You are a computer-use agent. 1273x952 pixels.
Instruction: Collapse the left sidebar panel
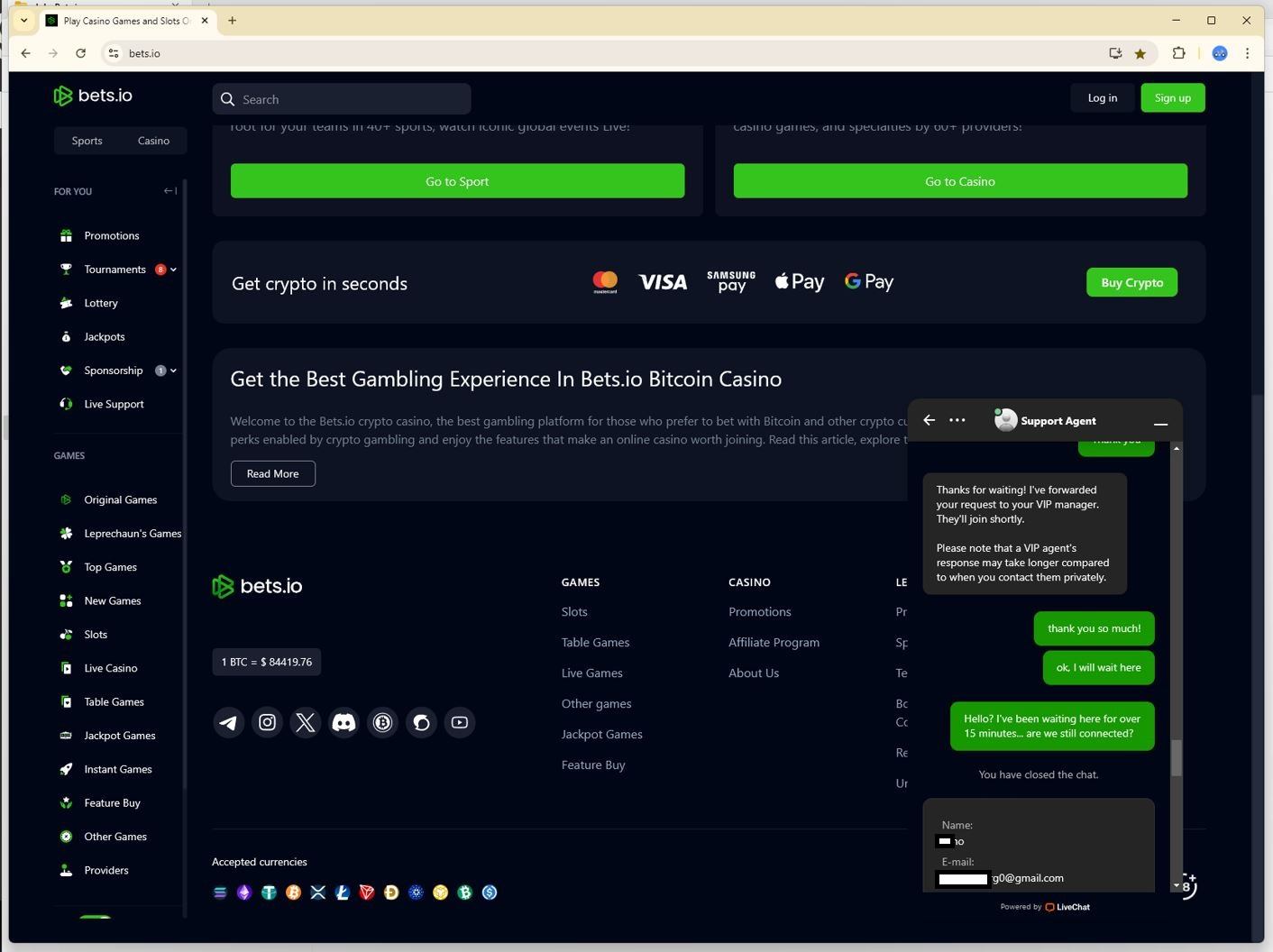(x=169, y=191)
